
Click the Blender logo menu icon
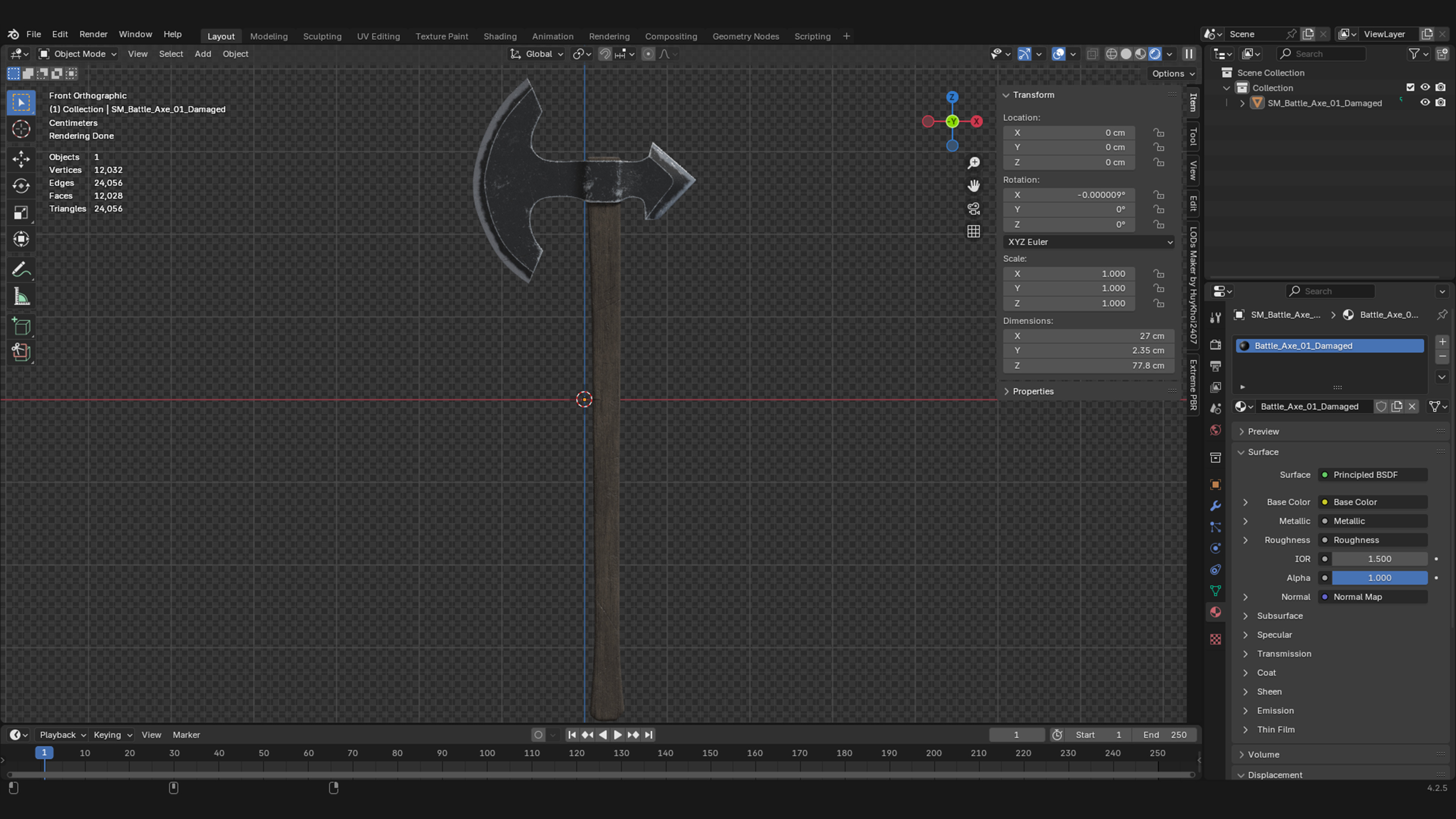[x=14, y=34]
